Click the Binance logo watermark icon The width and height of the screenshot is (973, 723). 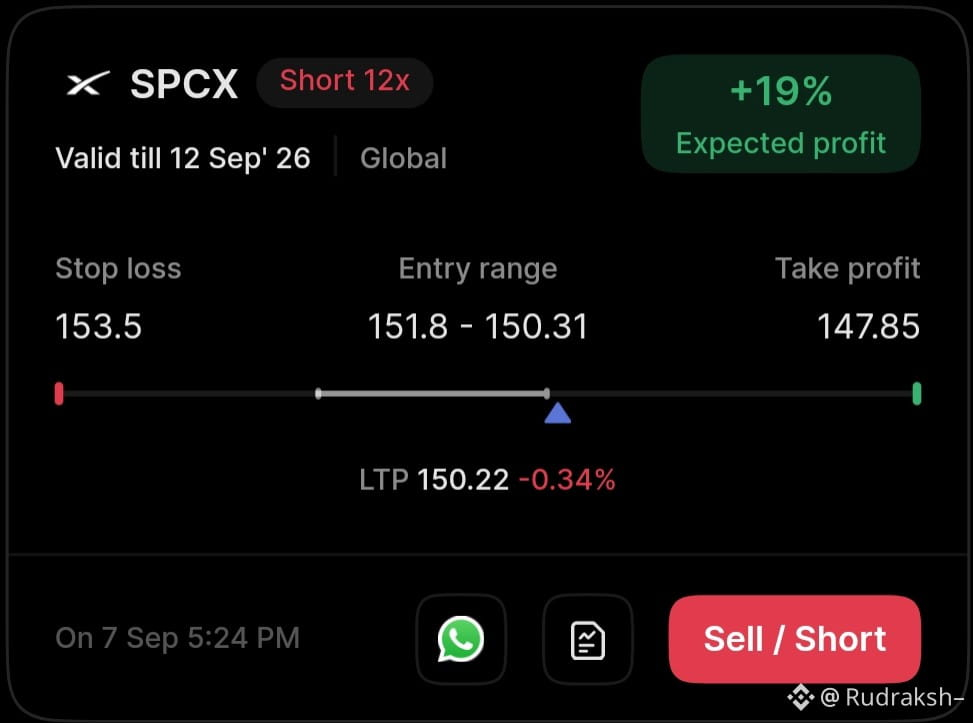coord(800,697)
